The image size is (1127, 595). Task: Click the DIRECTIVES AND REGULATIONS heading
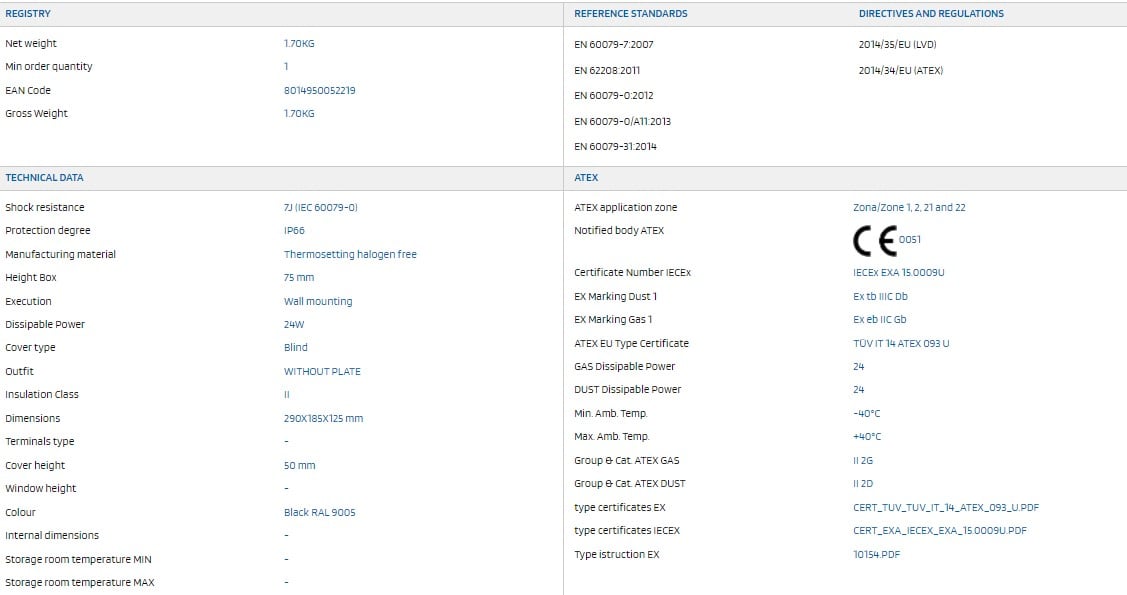[x=931, y=14]
